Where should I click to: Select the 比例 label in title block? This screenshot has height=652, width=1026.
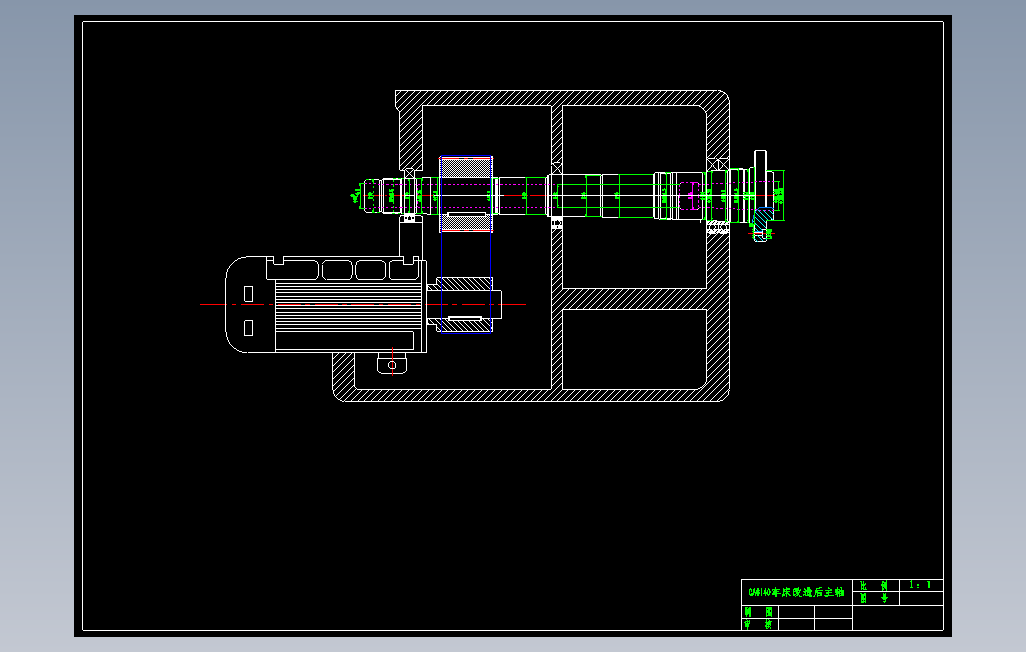click(874, 585)
